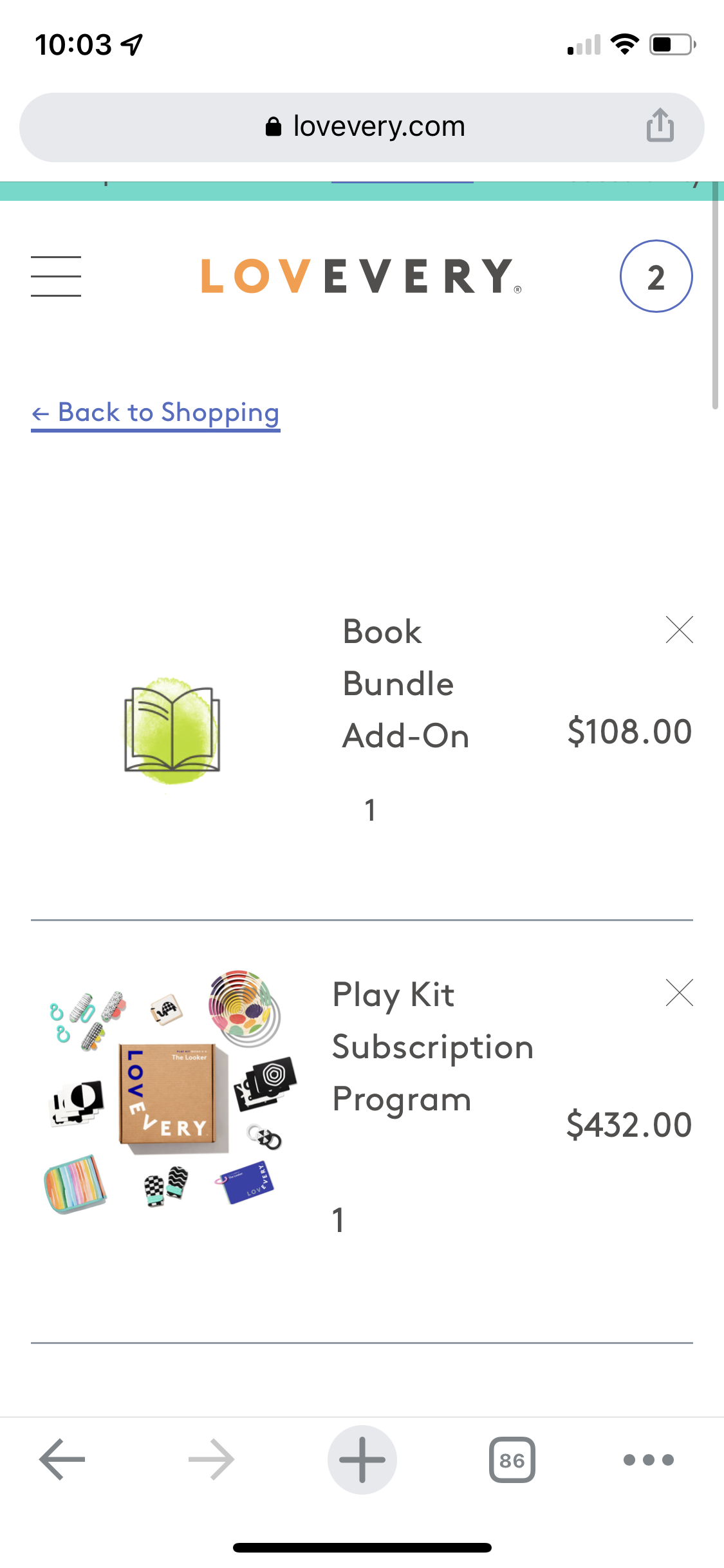
Task: Click the Book Bundle Add-On title
Action: (x=405, y=684)
